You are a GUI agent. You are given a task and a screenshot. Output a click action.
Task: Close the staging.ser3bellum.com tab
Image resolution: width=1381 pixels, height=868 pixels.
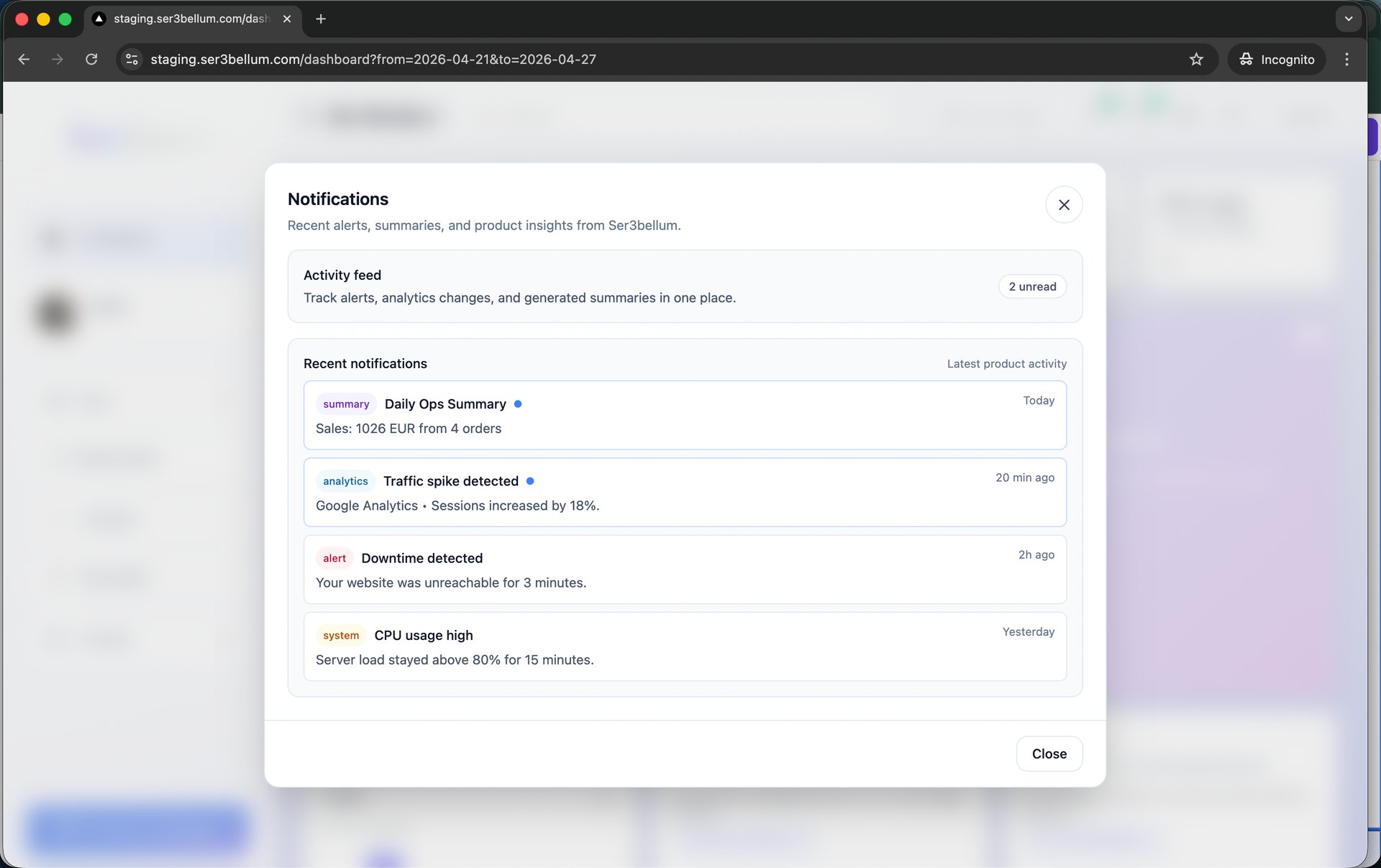(x=287, y=19)
